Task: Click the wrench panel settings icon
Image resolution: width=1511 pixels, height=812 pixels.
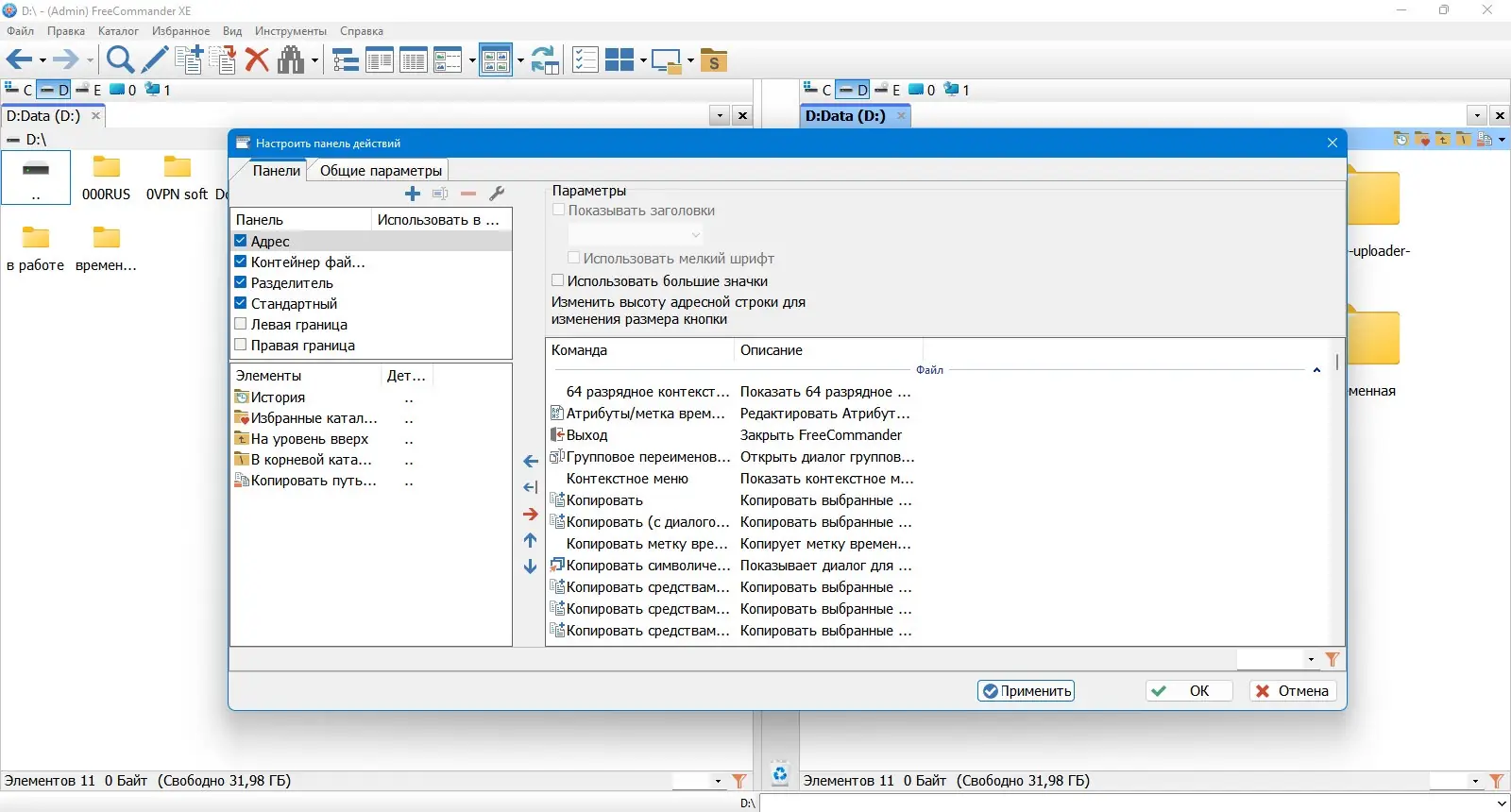Action: click(497, 194)
